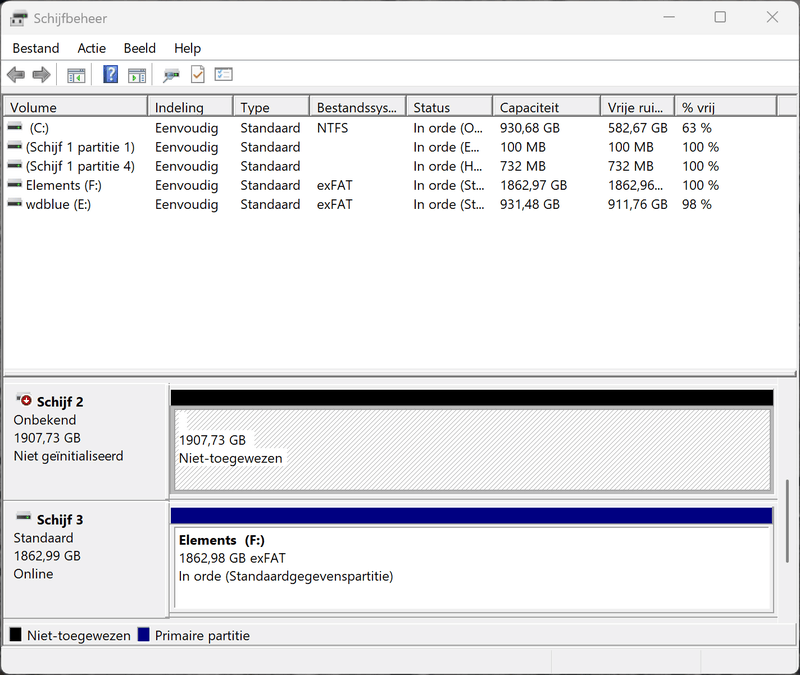Screen dimensions: 800x675
Task: Sort by the Bestandssys... column header
Action: click(358, 107)
